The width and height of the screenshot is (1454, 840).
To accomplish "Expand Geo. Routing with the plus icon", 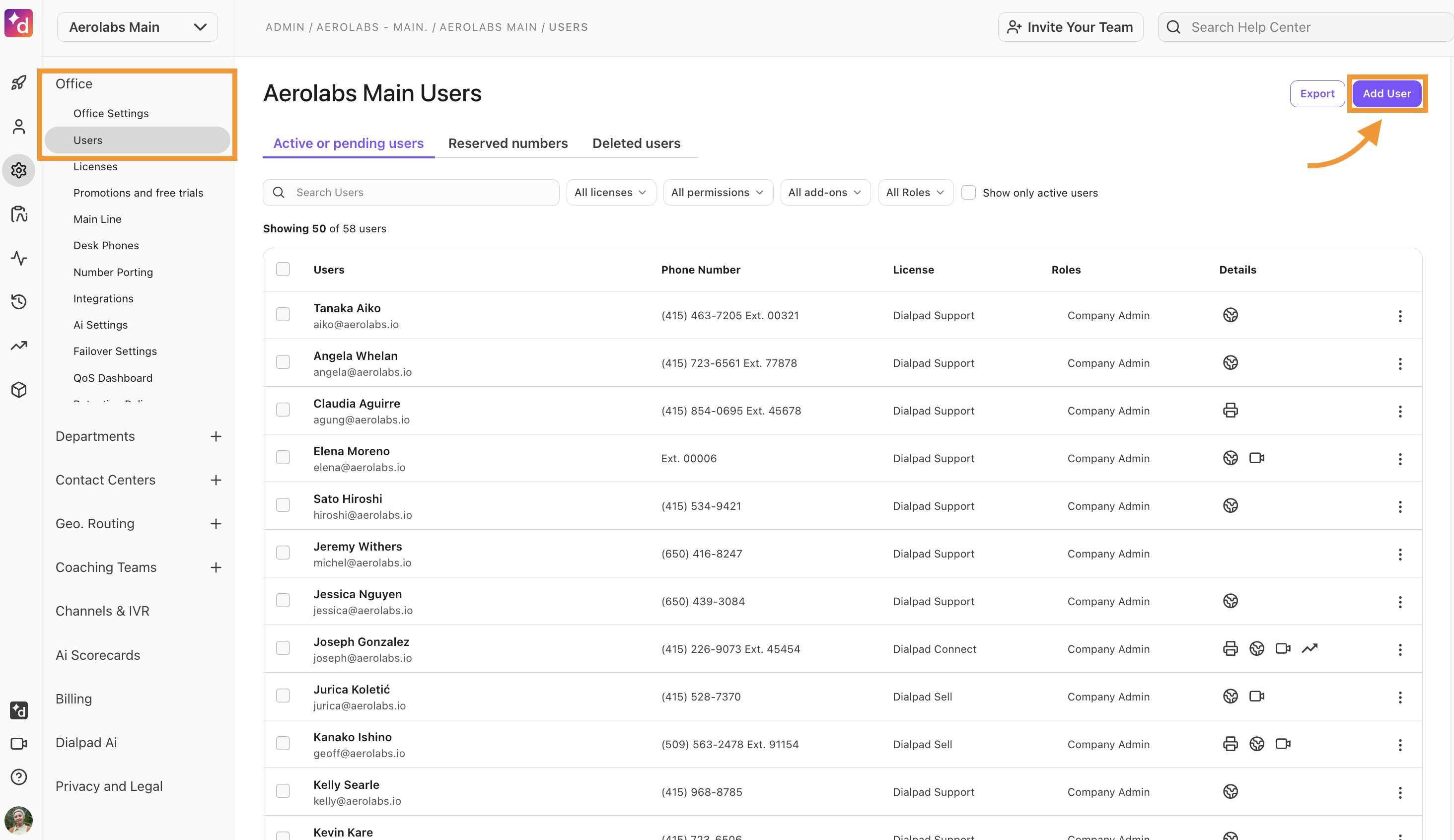I will tap(216, 524).
